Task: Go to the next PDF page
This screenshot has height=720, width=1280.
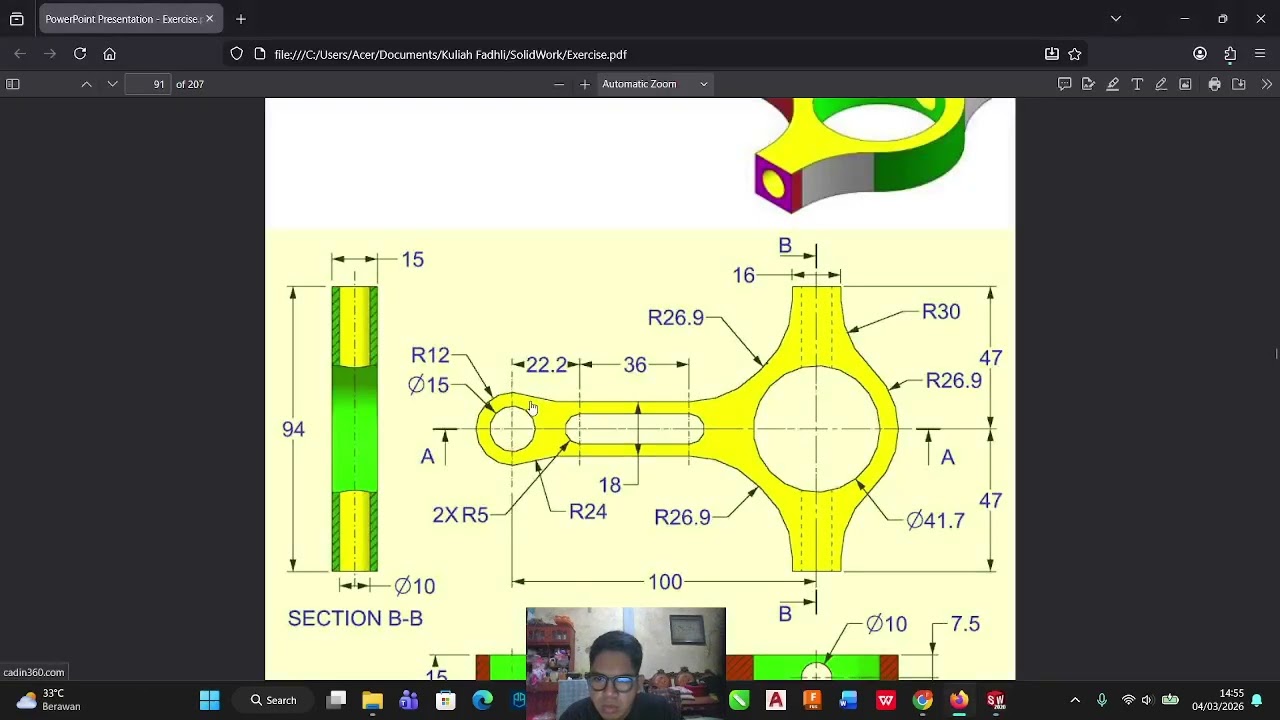Action: tap(112, 84)
